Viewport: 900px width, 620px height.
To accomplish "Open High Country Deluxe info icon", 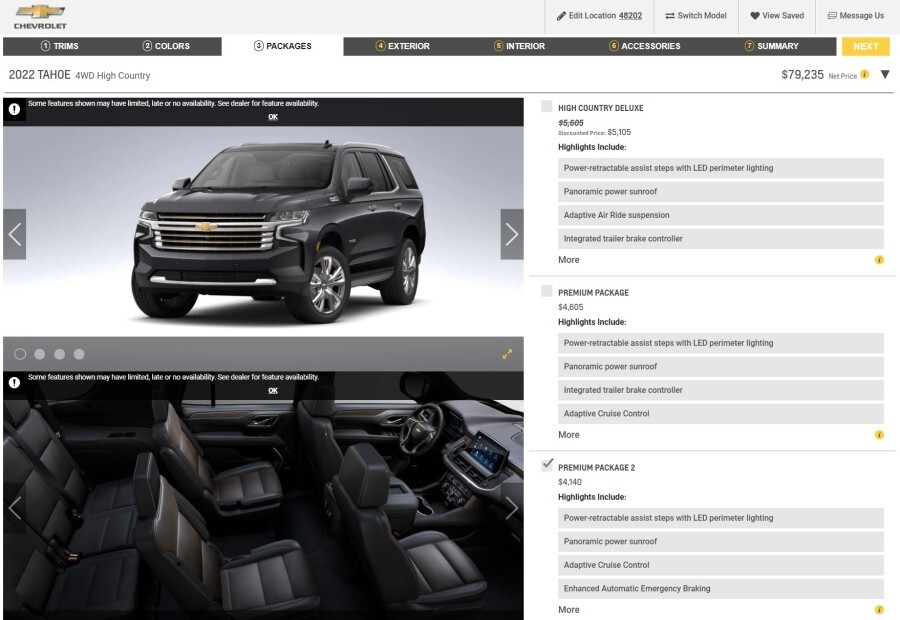I will [879, 260].
